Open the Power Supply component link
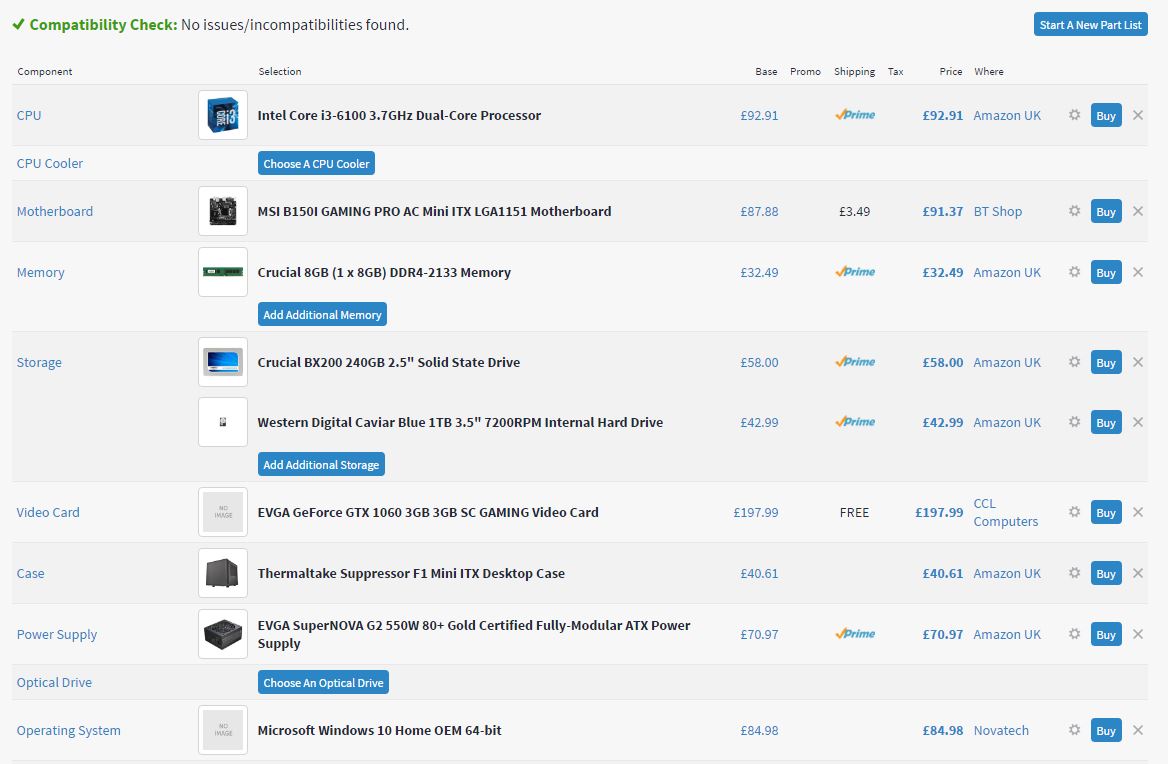 tap(57, 634)
